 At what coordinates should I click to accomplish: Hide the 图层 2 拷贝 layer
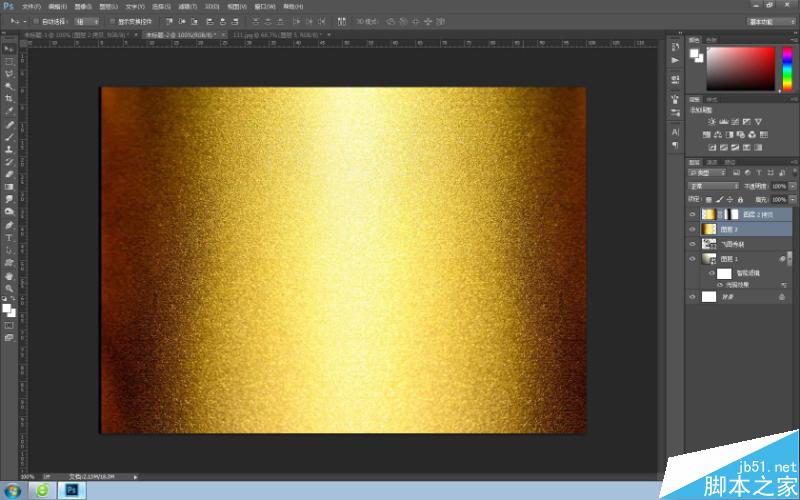pyautogui.click(x=692, y=215)
